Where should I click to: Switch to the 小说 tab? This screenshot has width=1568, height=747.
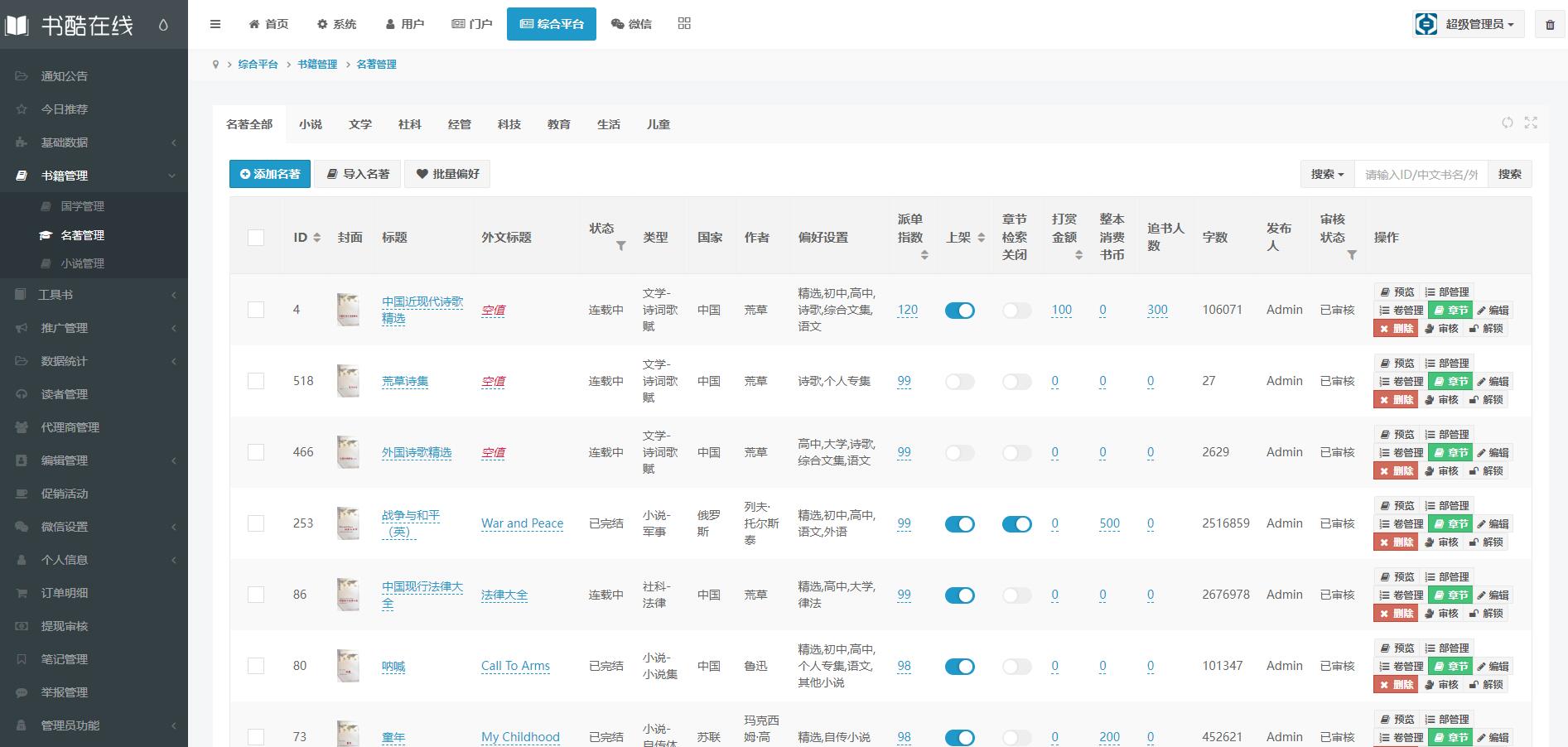coord(311,123)
